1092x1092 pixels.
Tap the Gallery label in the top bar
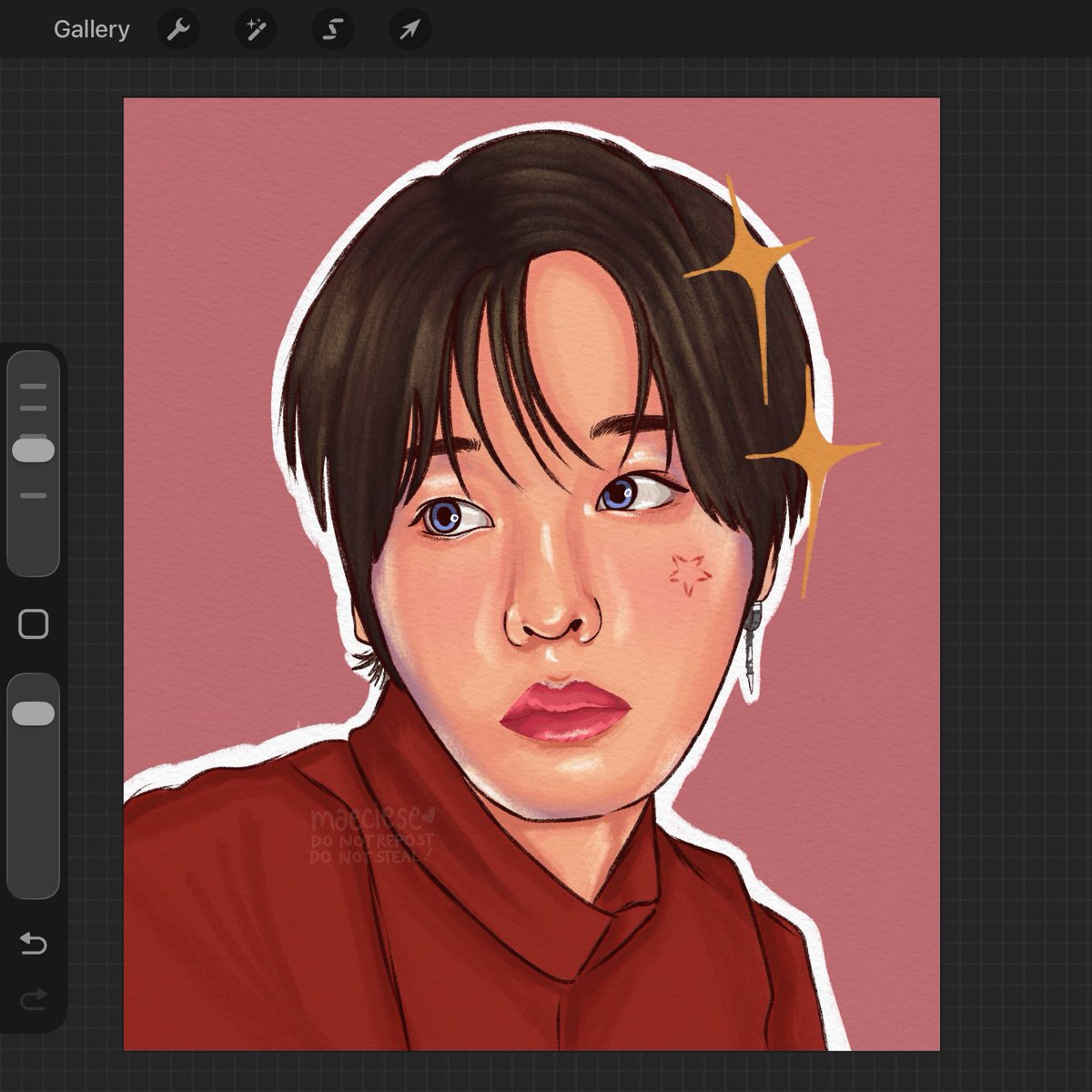click(x=91, y=28)
